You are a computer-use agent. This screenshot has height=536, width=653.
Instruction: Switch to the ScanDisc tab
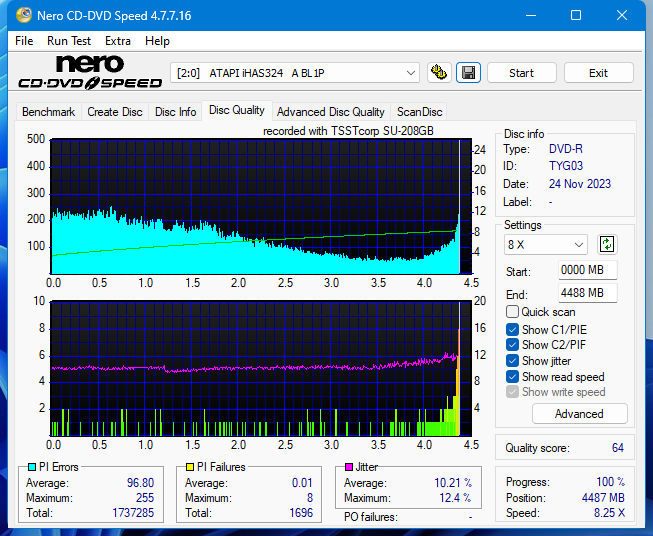[419, 112]
